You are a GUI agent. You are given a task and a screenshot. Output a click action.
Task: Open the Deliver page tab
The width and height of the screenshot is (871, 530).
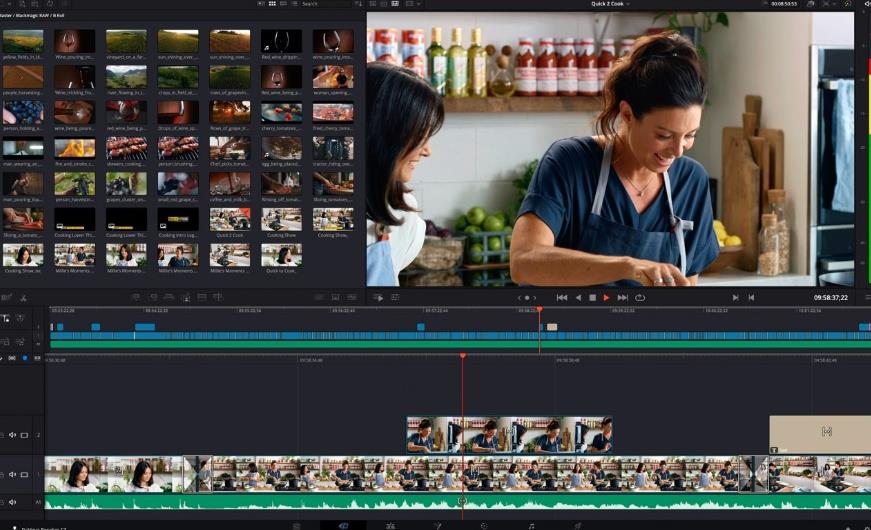(x=578, y=526)
